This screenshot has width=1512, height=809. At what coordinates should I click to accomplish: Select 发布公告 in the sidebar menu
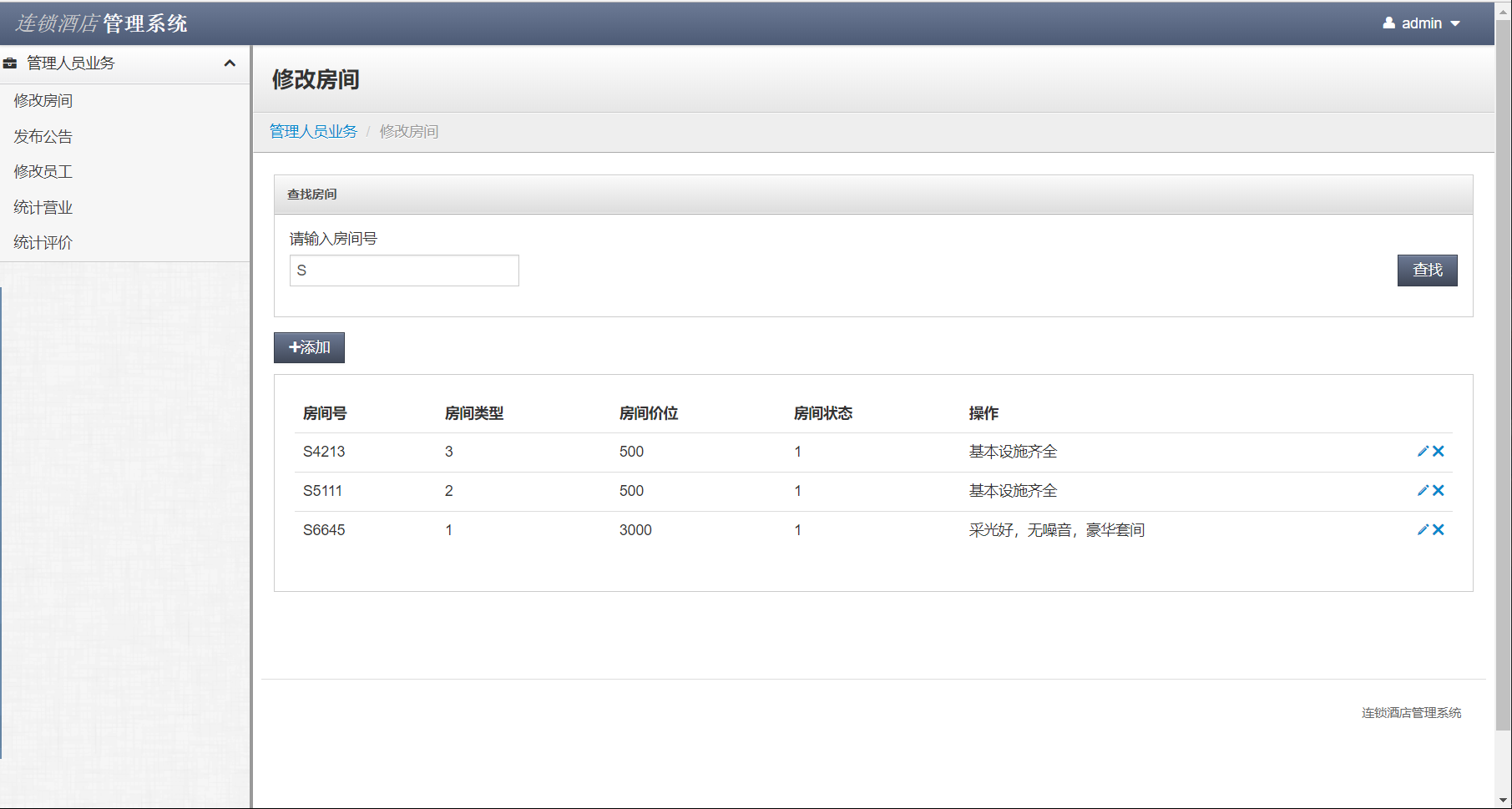coord(43,136)
